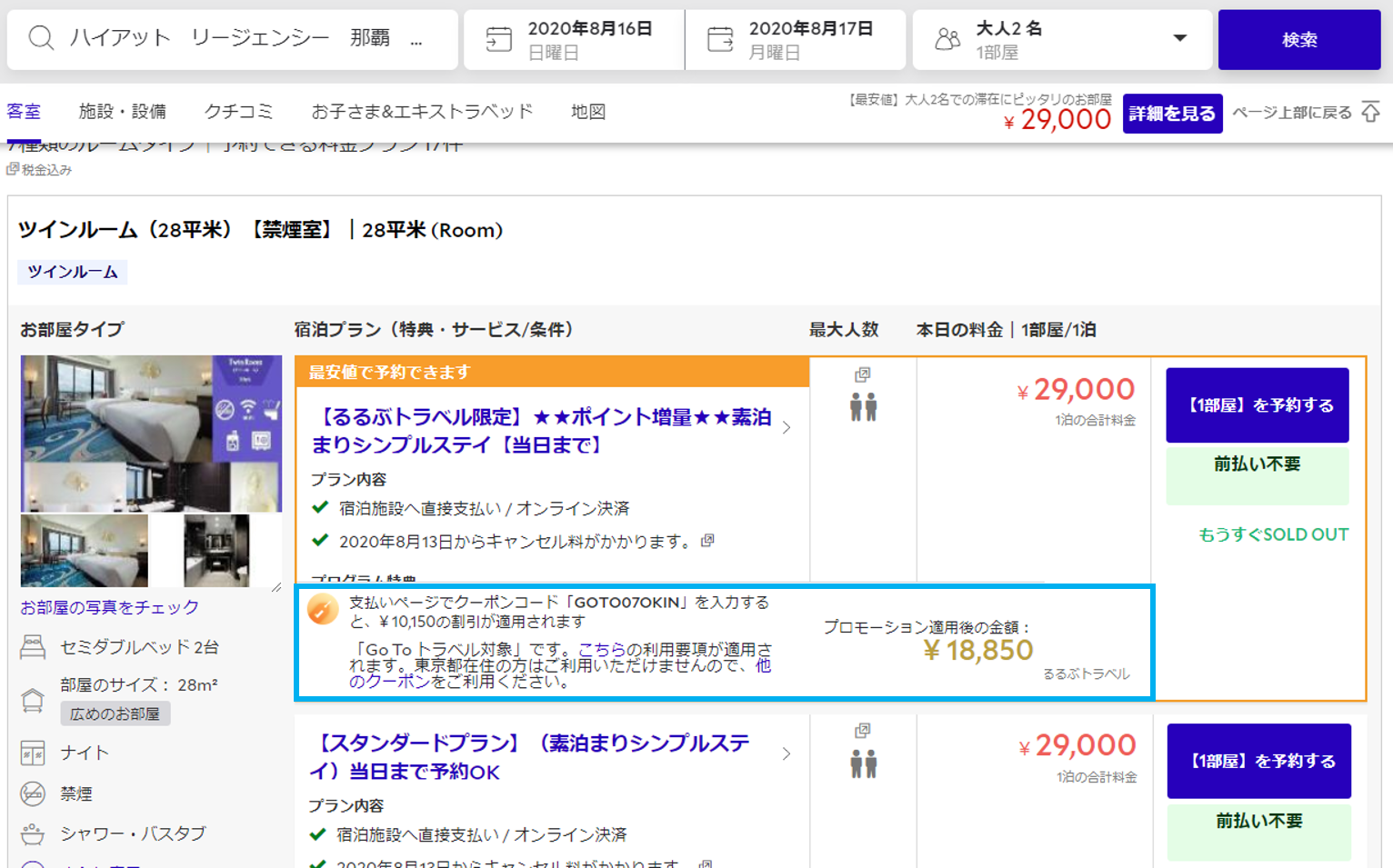1393x868 pixels.
Task: Expand the るるぶトラベル限定 plan chevron
Action: click(787, 428)
